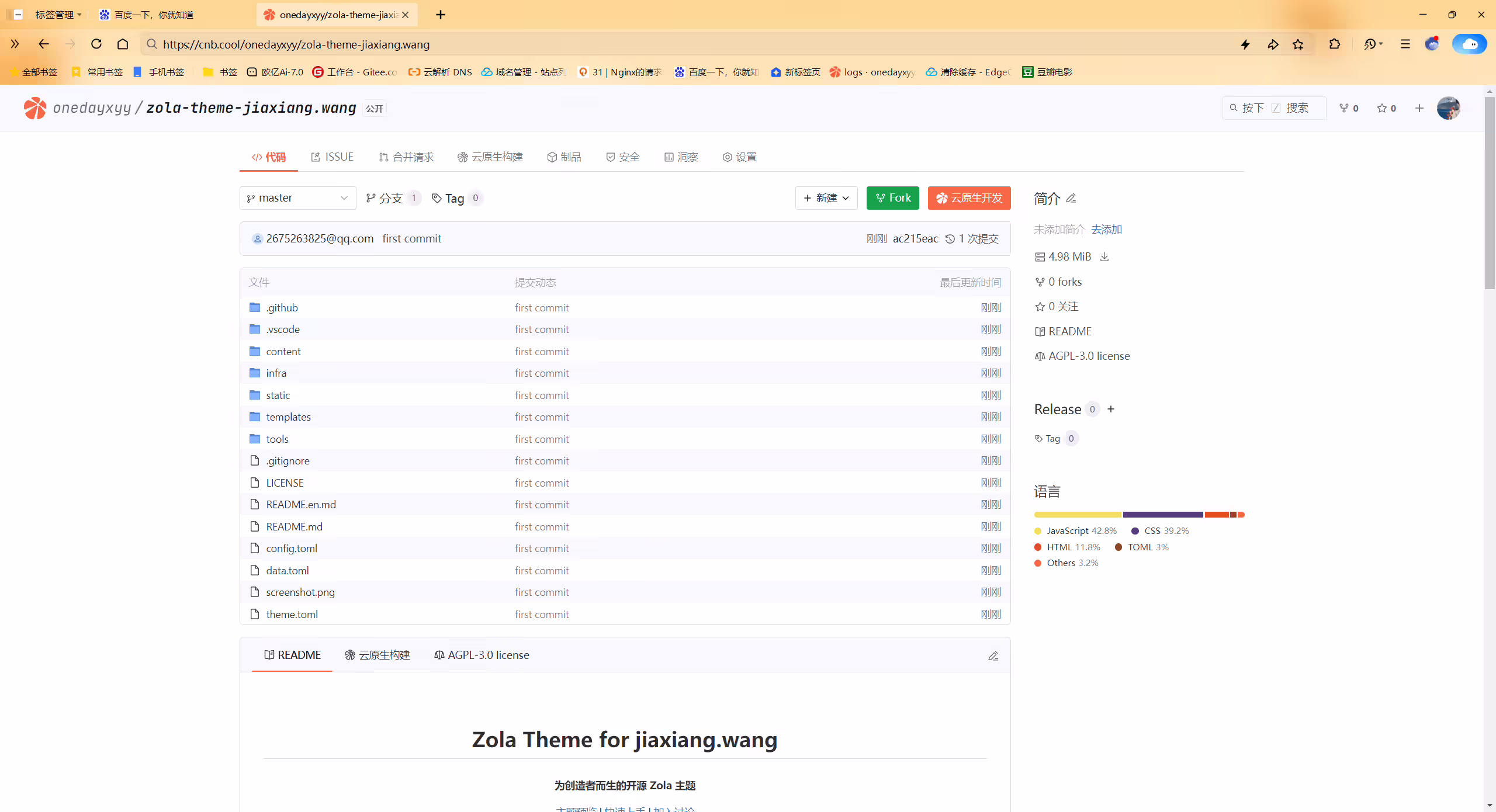Click the page vertical scrollbar
This screenshot has height=812, width=1496.
point(1490,193)
